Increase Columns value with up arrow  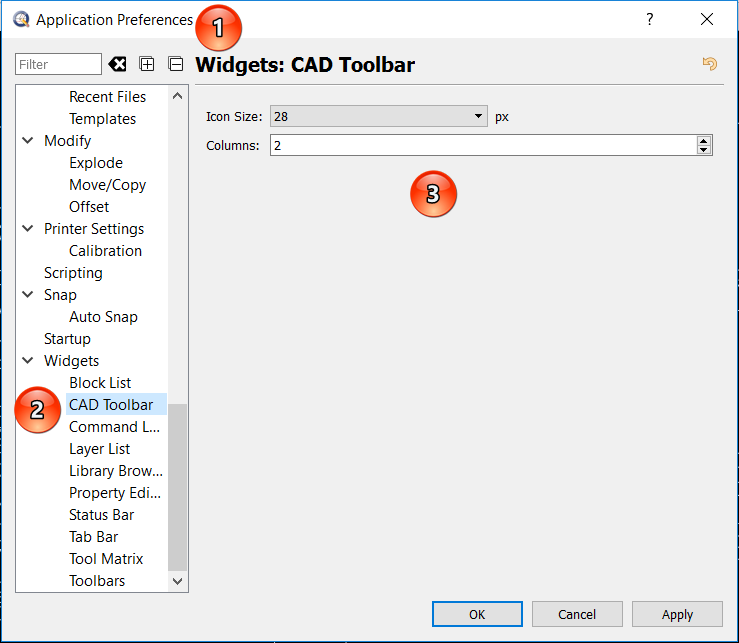[704, 141]
